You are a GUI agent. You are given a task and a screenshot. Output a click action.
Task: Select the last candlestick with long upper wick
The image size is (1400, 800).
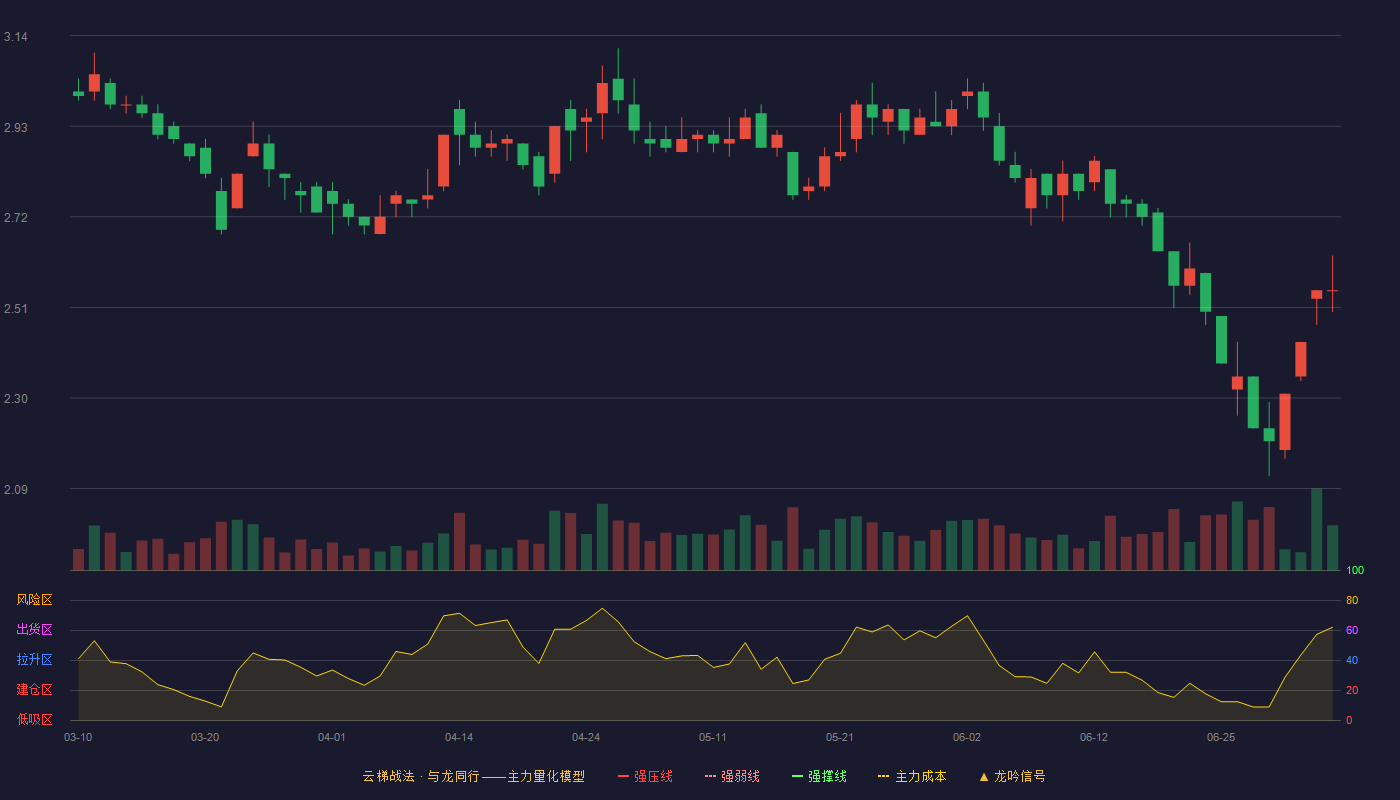pyautogui.click(x=1332, y=284)
